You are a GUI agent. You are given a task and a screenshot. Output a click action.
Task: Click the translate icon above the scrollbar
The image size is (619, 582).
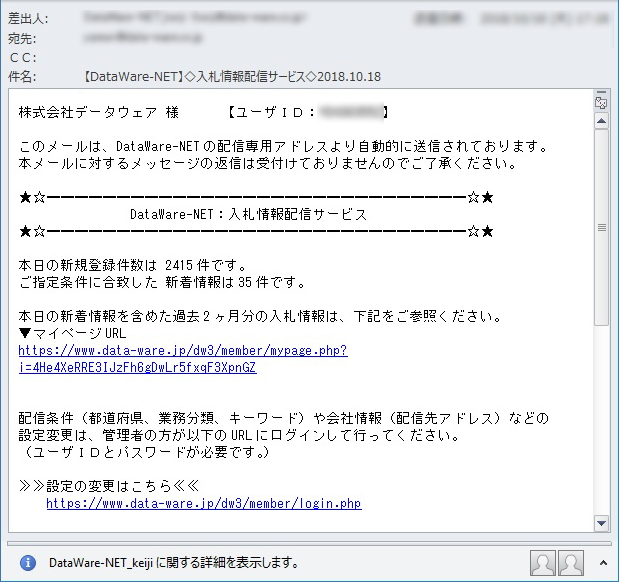(x=601, y=101)
